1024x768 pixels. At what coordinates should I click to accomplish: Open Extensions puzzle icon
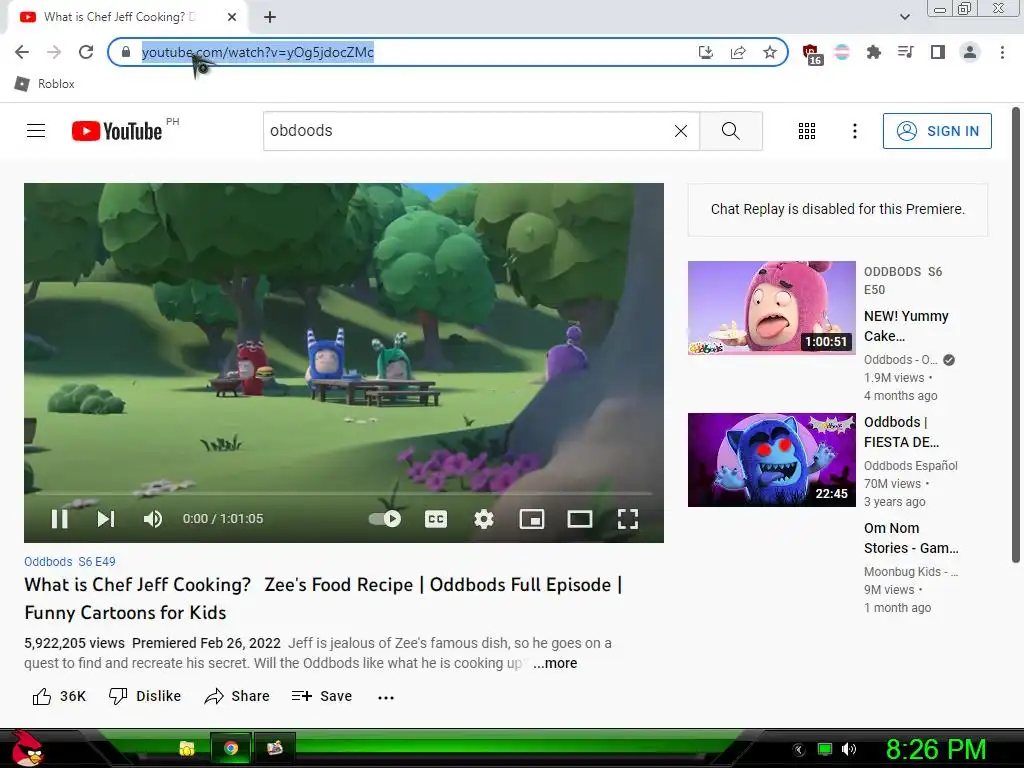(x=873, y=52)
